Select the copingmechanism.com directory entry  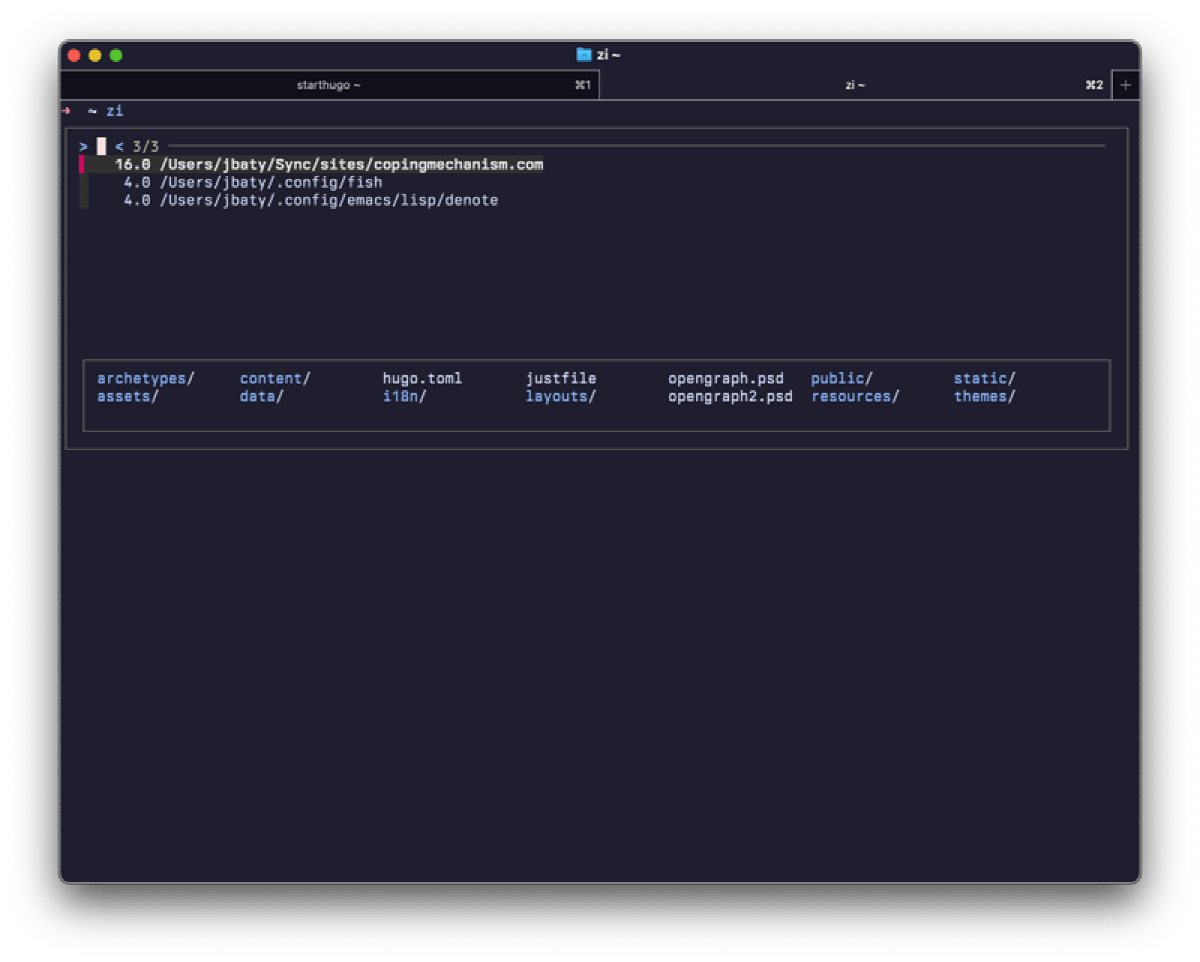tap(350, 164)
